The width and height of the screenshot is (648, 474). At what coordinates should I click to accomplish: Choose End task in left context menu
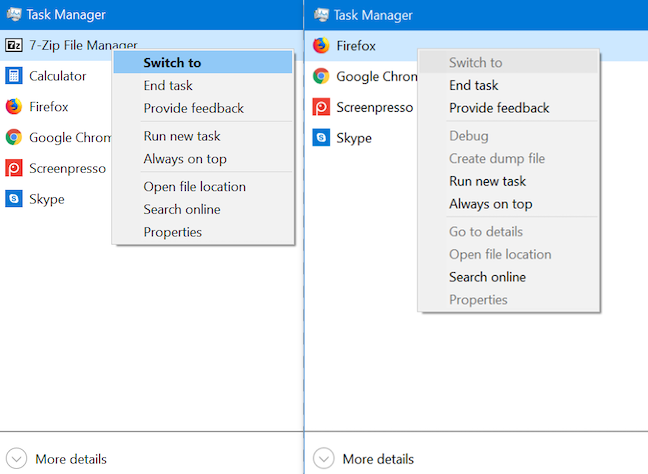(203, 85)
